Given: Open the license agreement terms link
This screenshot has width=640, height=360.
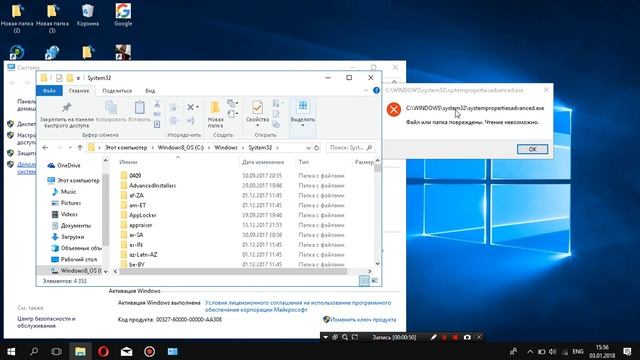Looking at the screenshot, I should point(298,306).
